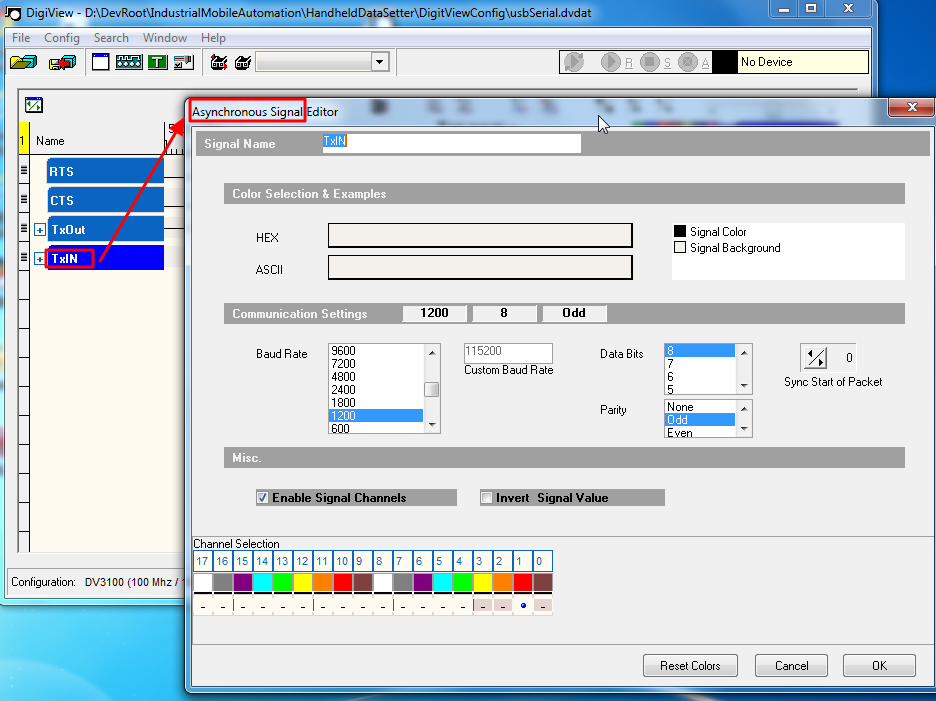Click the Signal Background white swatch
This screenshot has height=701, width=936.
pyautogui.click(x=680, y=247)
